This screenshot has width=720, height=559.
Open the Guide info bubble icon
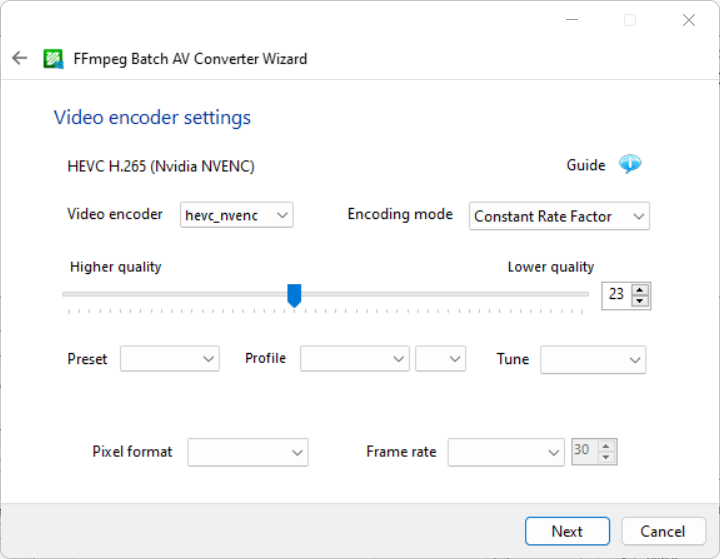(x=630, y=164)
